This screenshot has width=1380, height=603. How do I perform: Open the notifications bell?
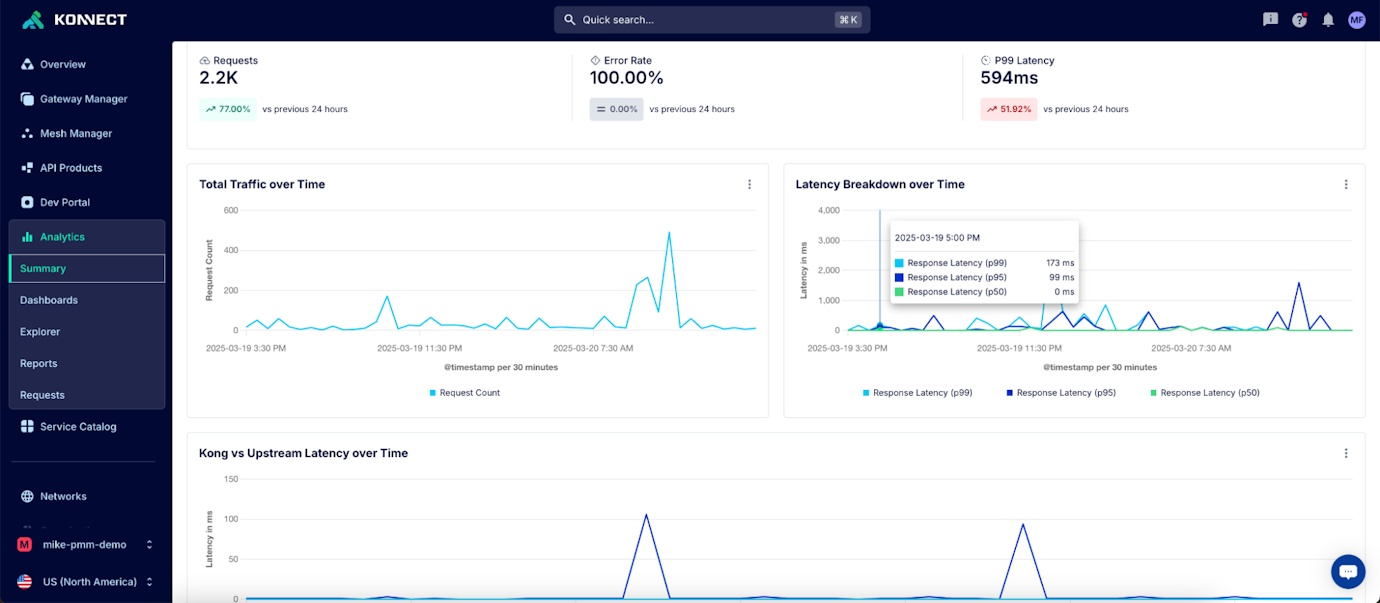point(1327,19)
